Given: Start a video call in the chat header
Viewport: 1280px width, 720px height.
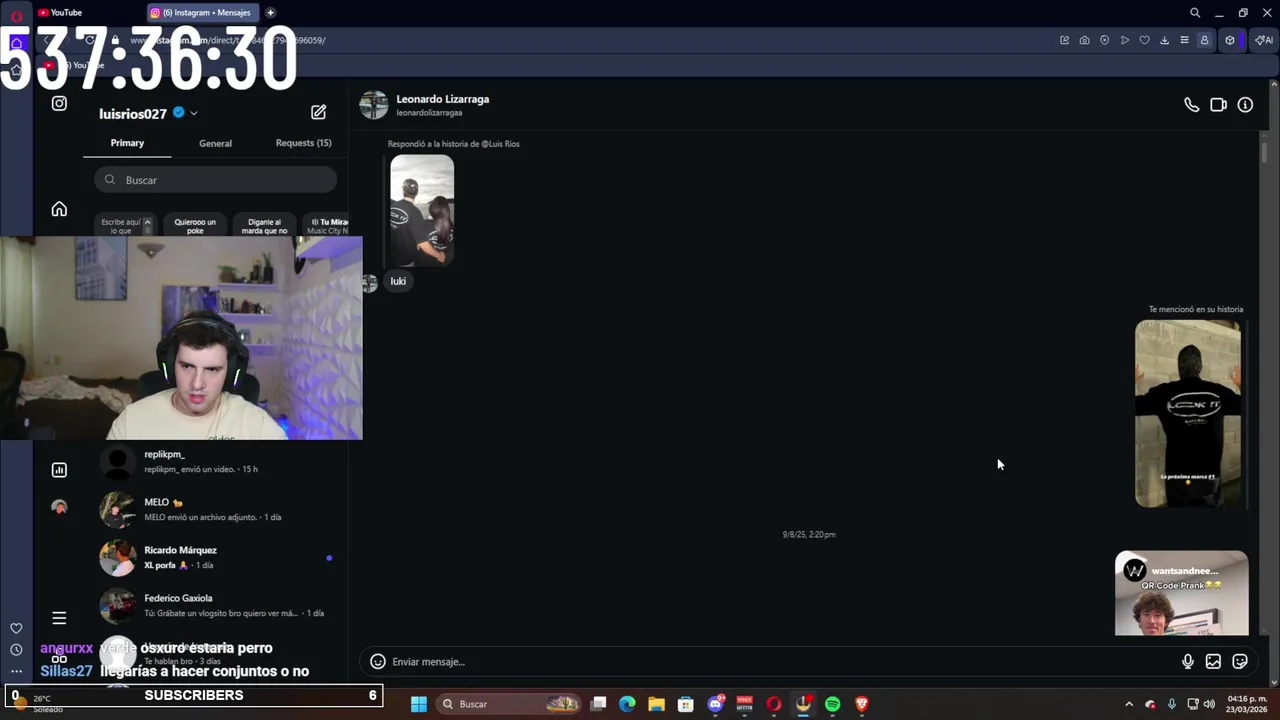Looking at the screenshot, I should pyautogui.click(x=1218, y=105).
